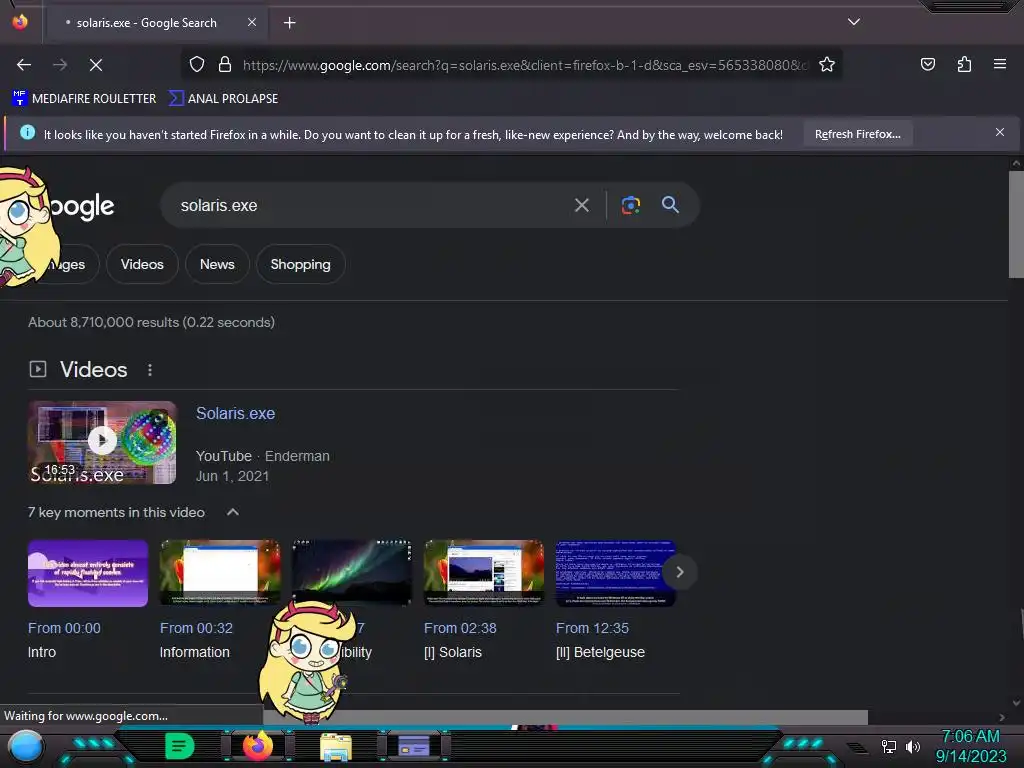
Task: Click the page vertical scrollbar thumb
Action: (1016, 225)
